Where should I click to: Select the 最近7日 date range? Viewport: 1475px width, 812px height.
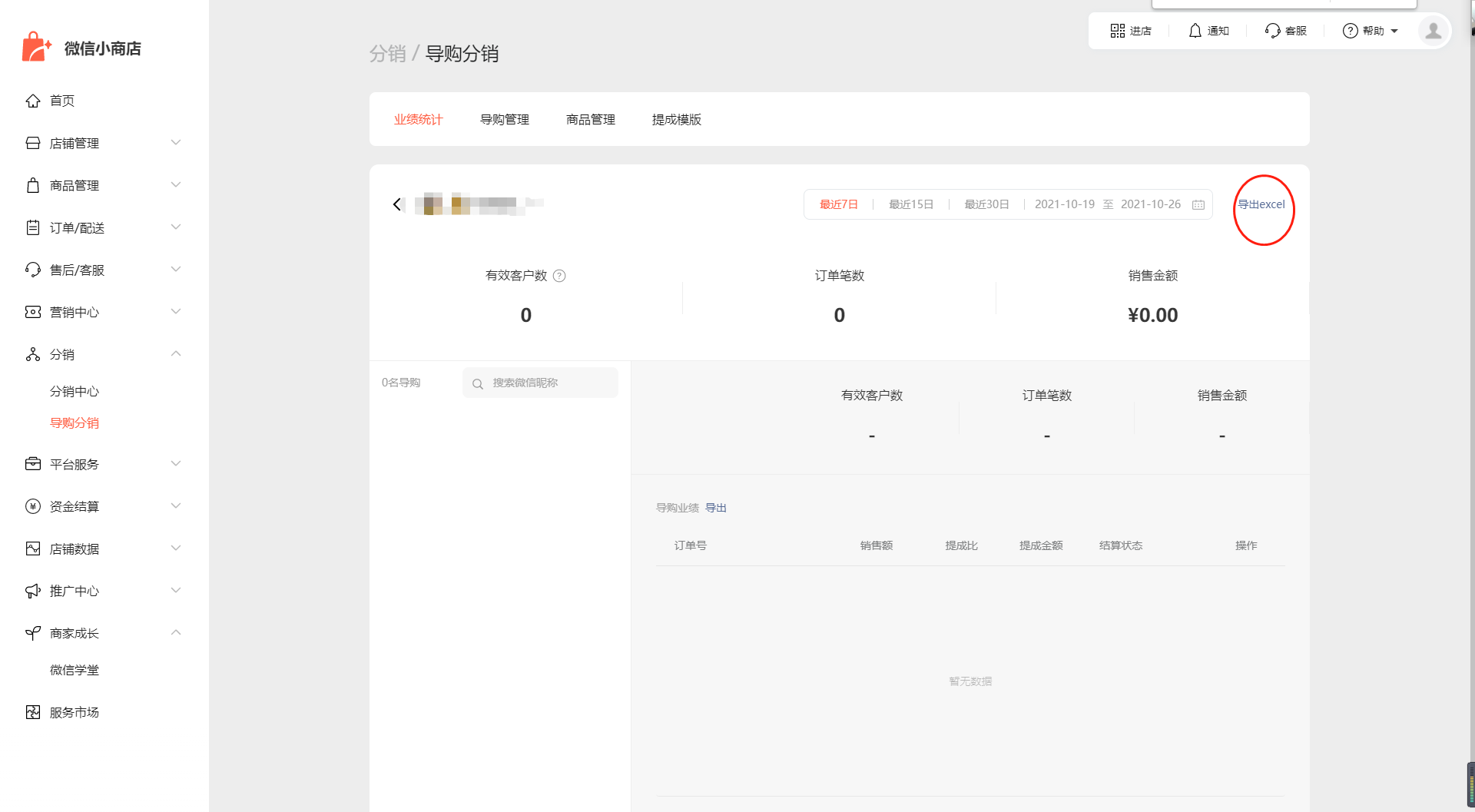[x=839, y=204]
